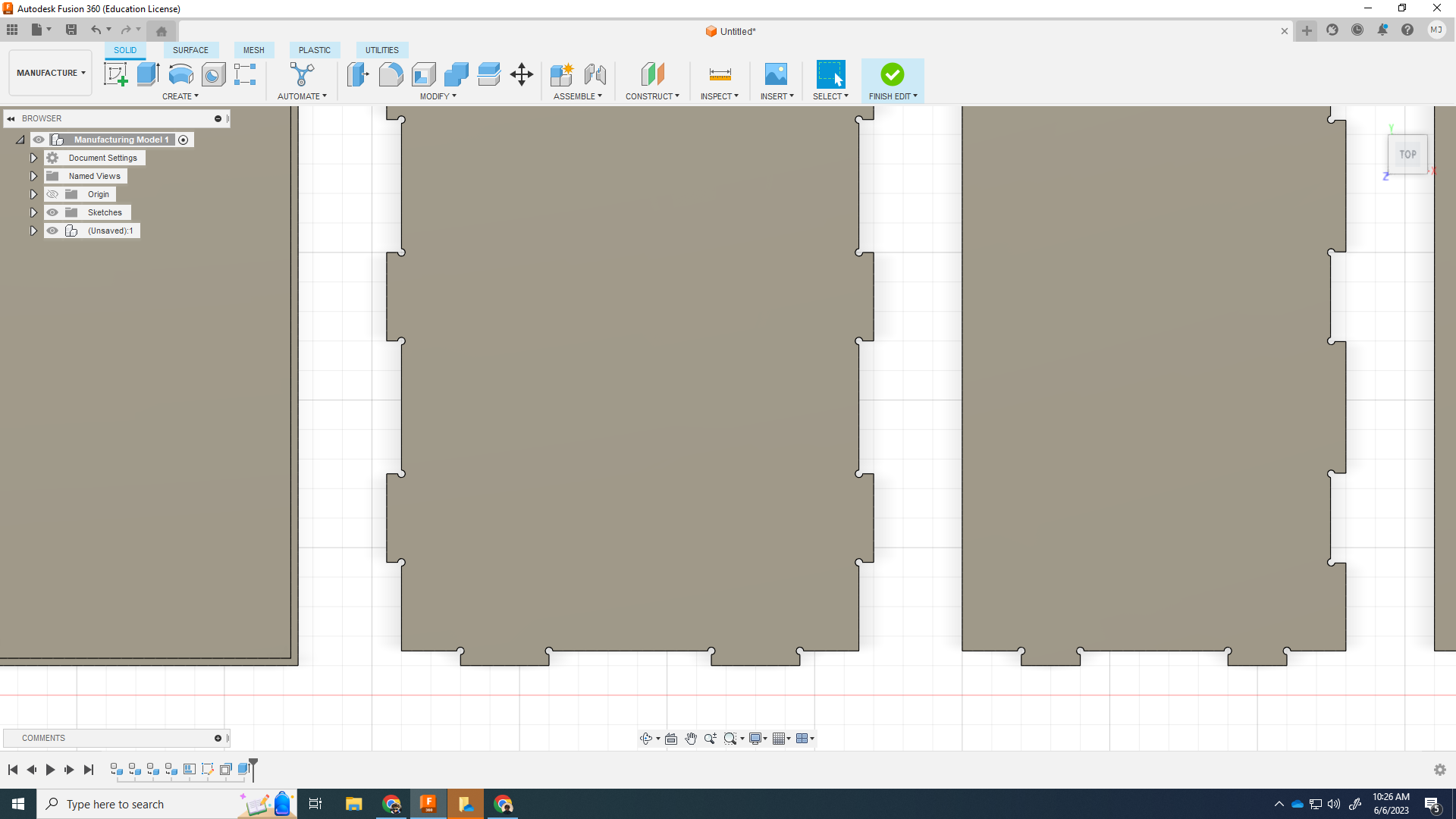
Task: Click the Combine bodies icon
Action: coord(456,74)
